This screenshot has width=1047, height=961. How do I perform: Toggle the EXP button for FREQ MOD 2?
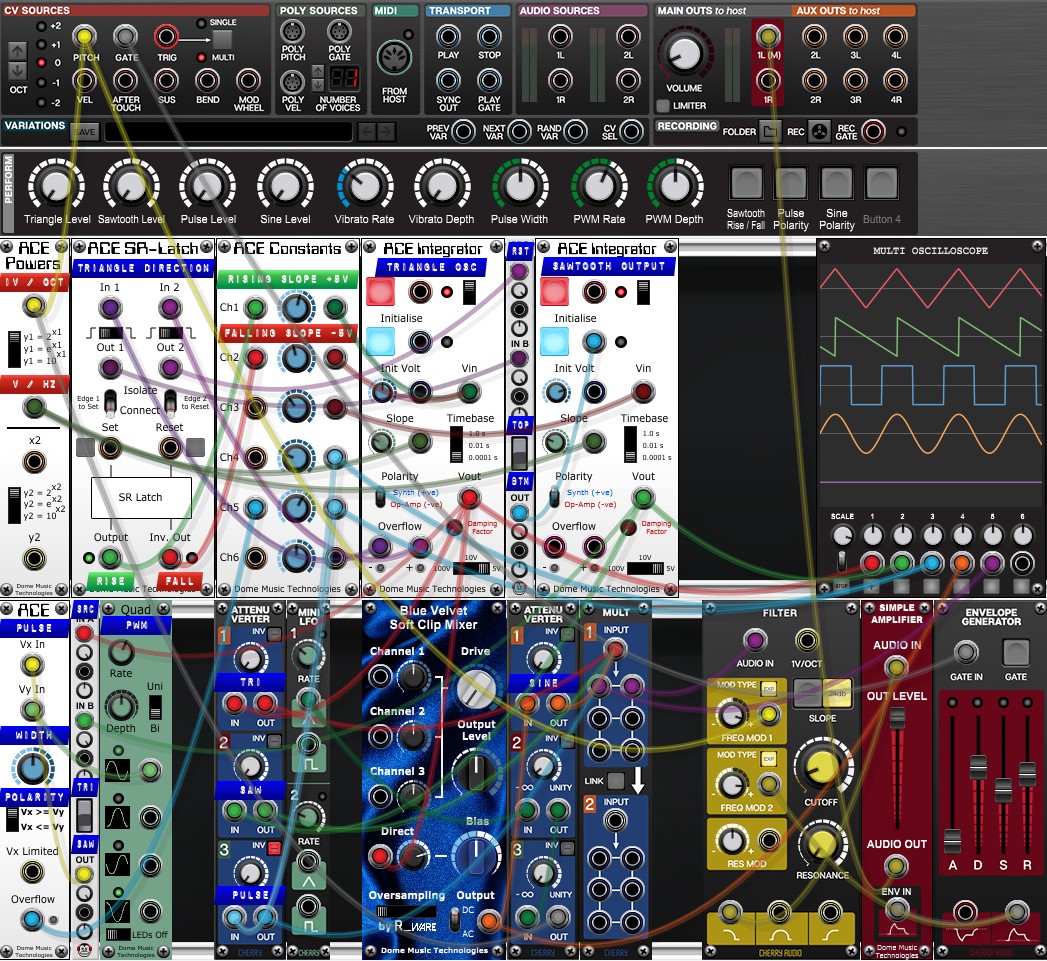click(769, 759)
